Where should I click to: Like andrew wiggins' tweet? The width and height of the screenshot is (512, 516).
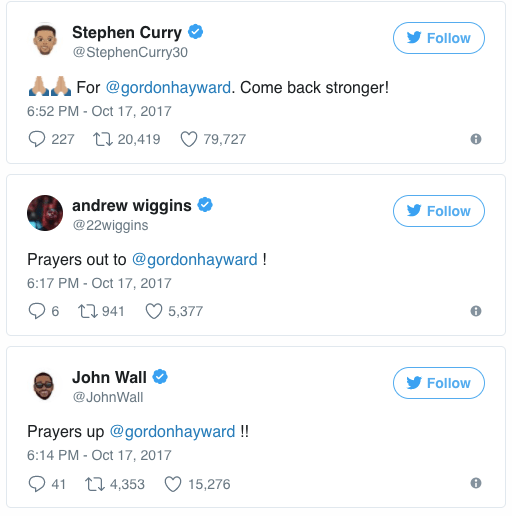coord(154,311)
